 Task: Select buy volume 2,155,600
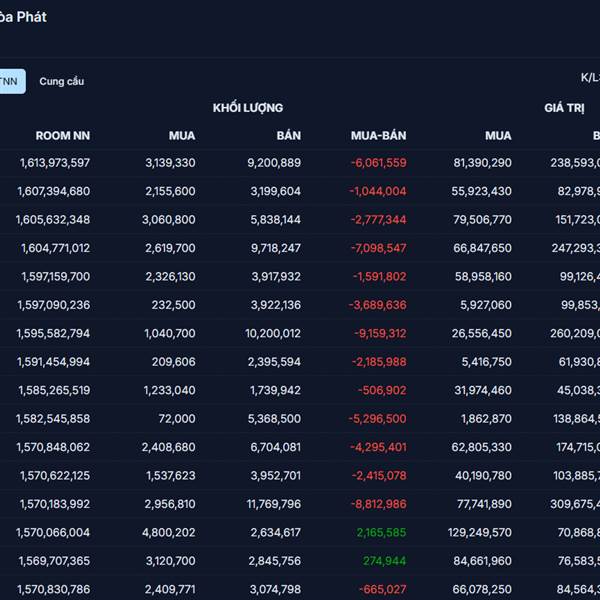point(170,191)
